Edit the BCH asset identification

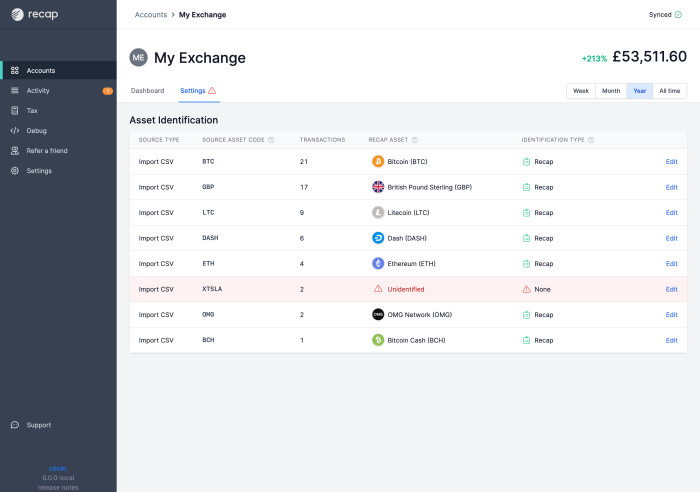pyautogui.click(x=671, y=340)
